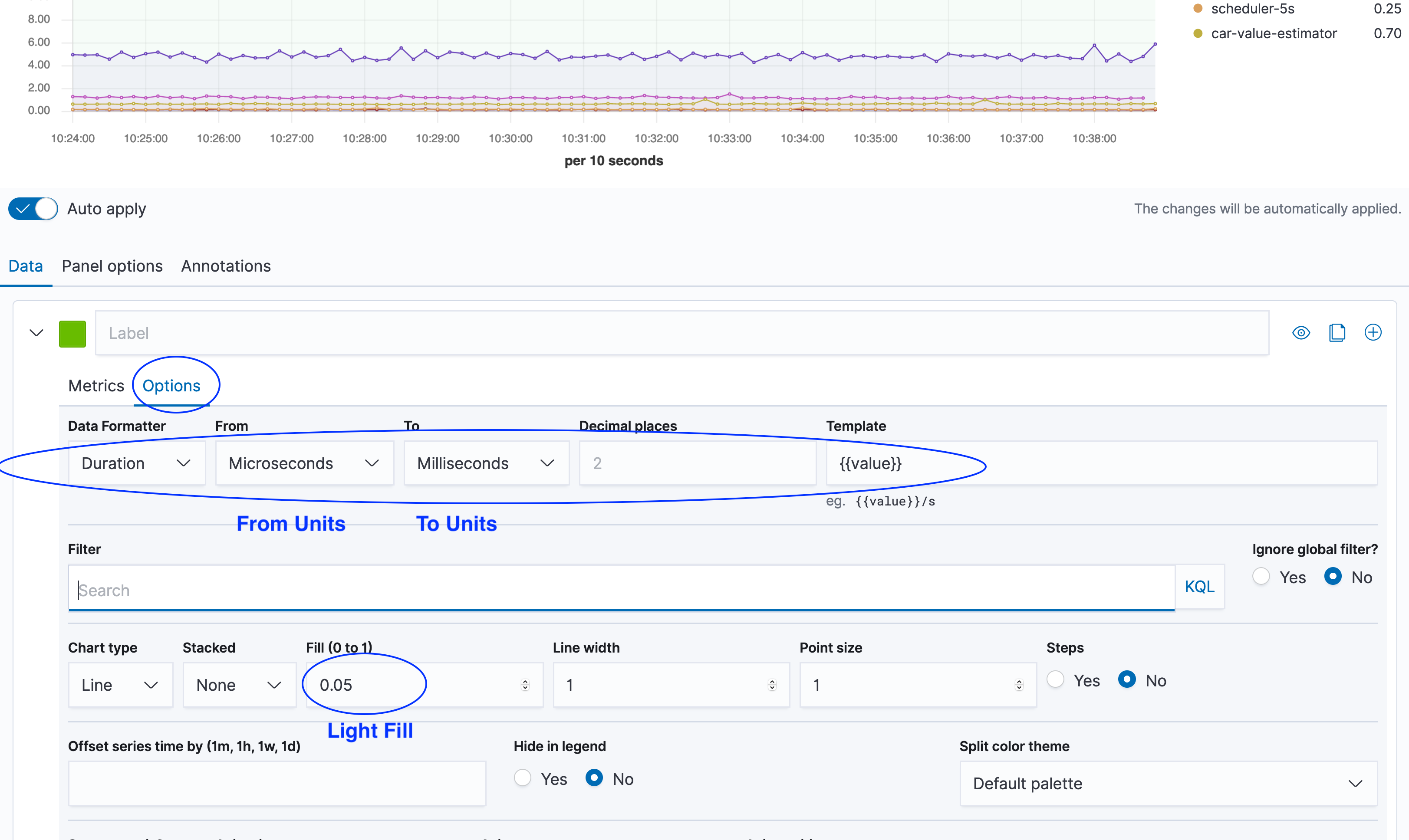This screenshot has height=840, width=1409.
Task: Click the KQL language switcher button
Action: [x=1199, y=587]
